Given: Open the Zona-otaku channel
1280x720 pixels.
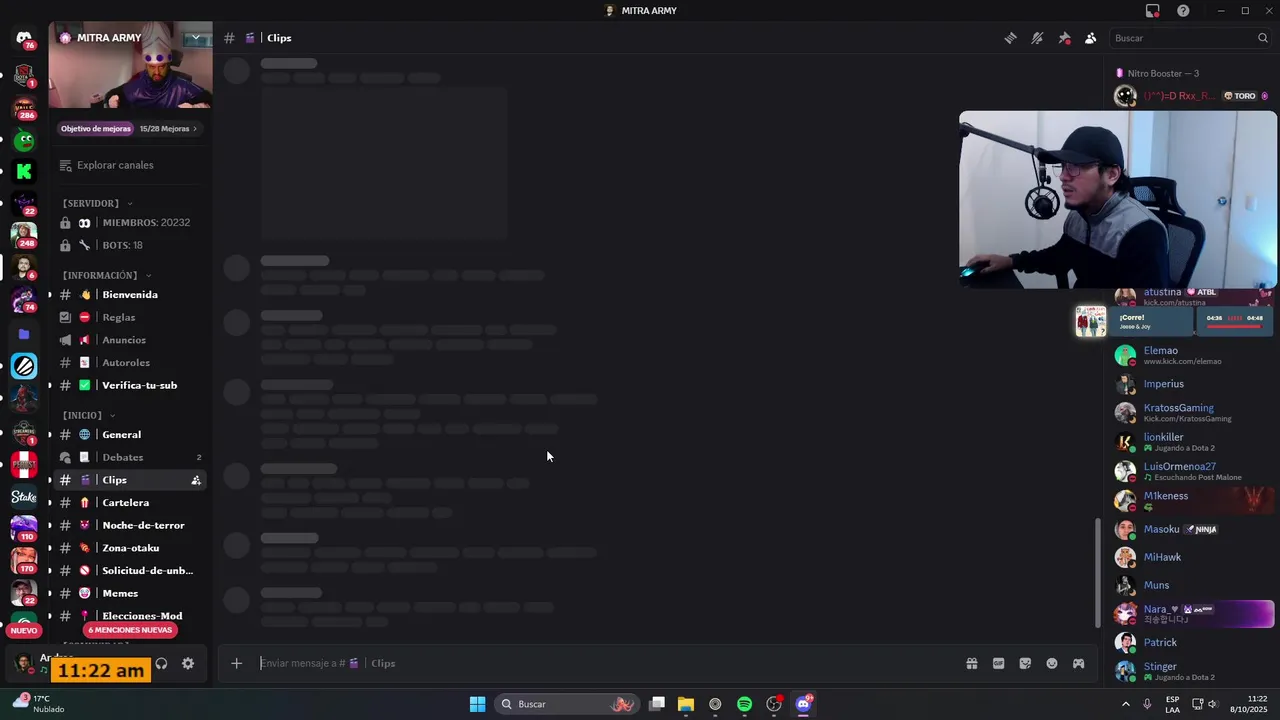Looking at the screenshot, I should 130,548.
